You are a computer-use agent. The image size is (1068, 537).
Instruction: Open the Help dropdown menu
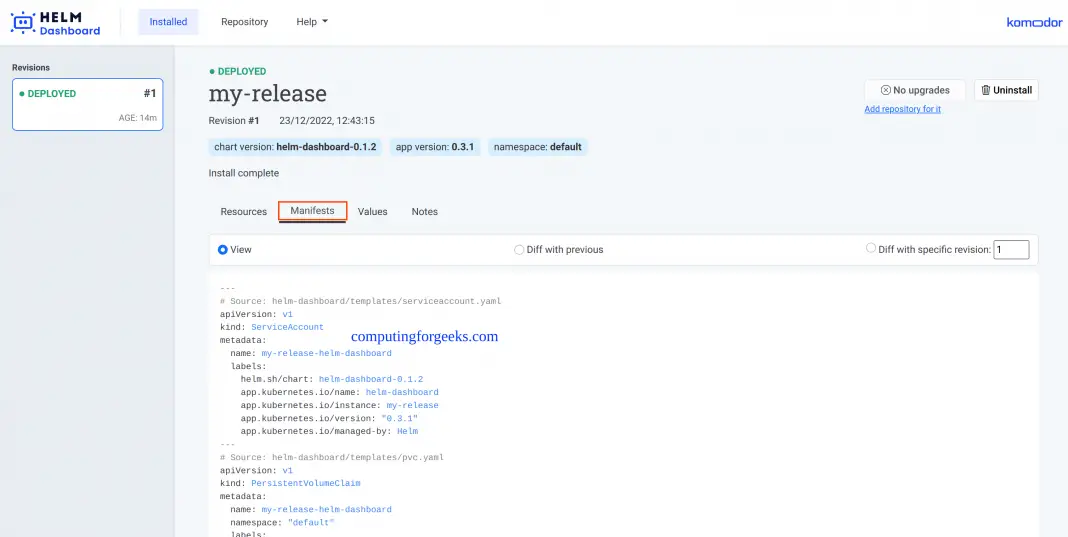[x=312, y=22]
